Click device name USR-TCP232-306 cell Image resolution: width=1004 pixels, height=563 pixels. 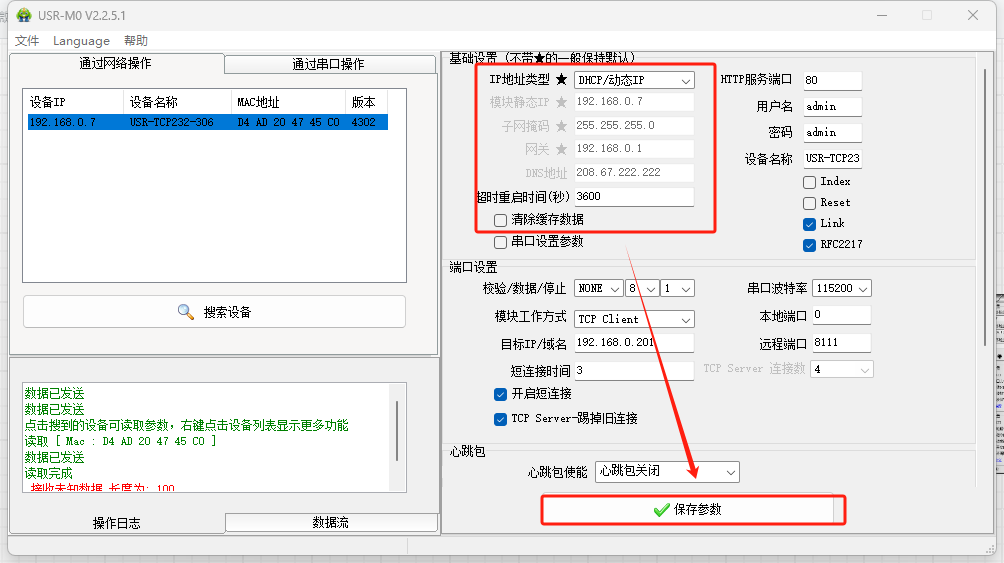(x=172, y=122)
